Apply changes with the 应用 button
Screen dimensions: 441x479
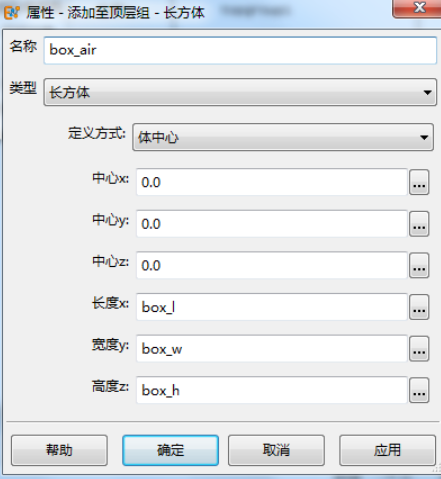387,450
